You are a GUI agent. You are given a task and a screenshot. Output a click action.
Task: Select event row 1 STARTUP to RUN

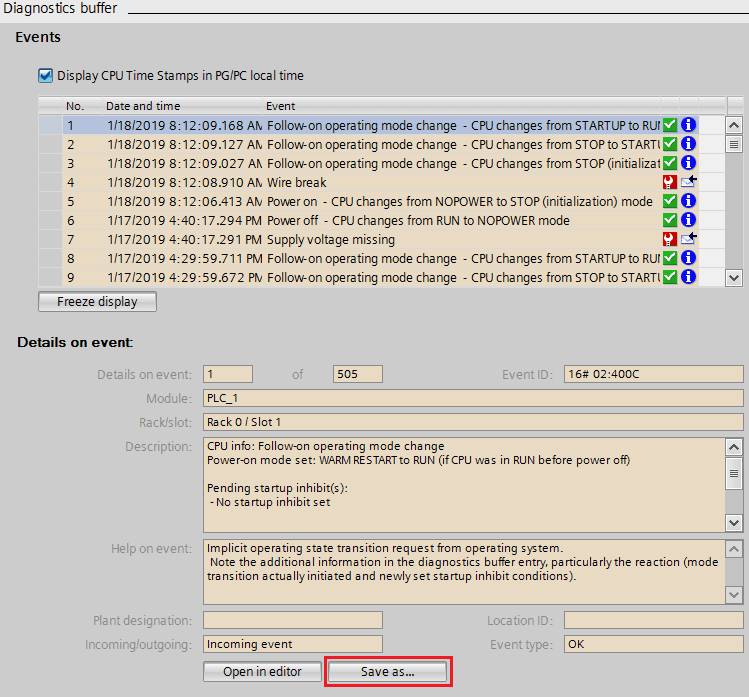tap(368, 125)
